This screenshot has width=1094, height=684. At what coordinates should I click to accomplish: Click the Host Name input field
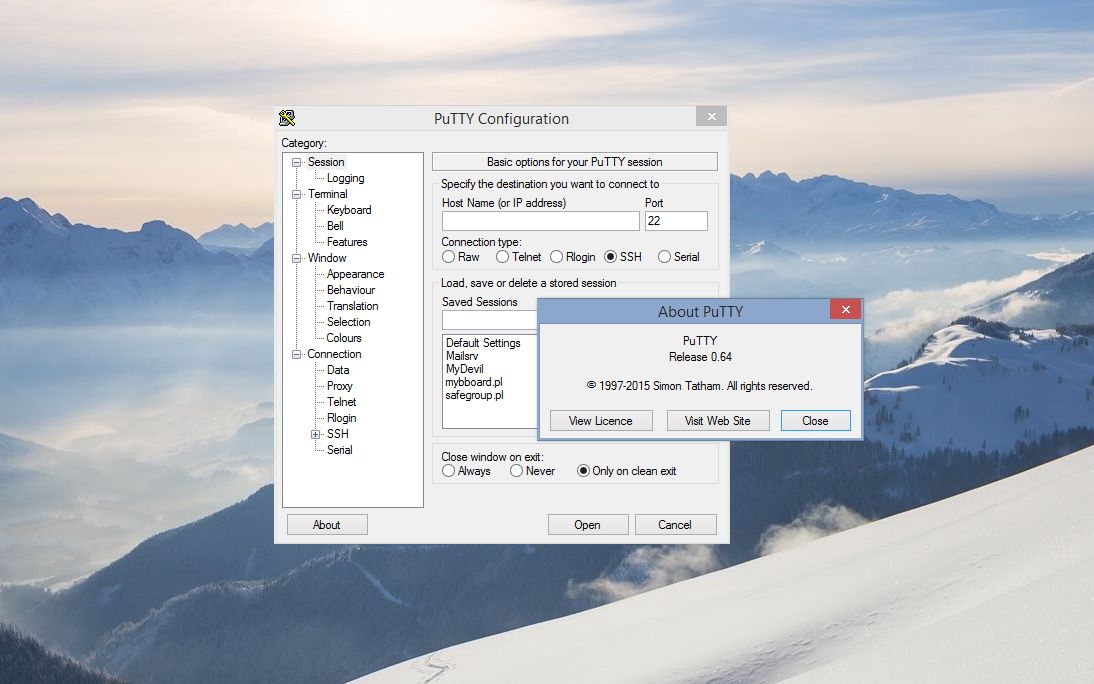point(541,221)
